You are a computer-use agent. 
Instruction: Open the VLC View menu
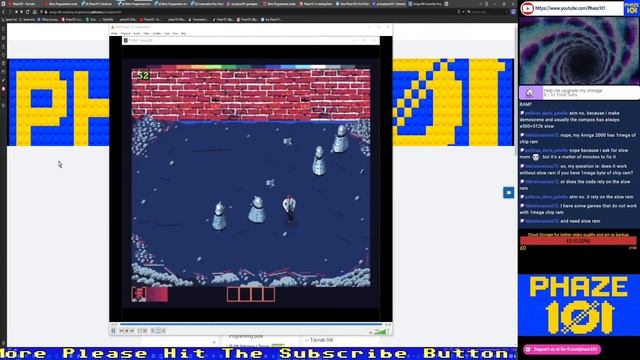pyautogui.click(x=175, y=33)
